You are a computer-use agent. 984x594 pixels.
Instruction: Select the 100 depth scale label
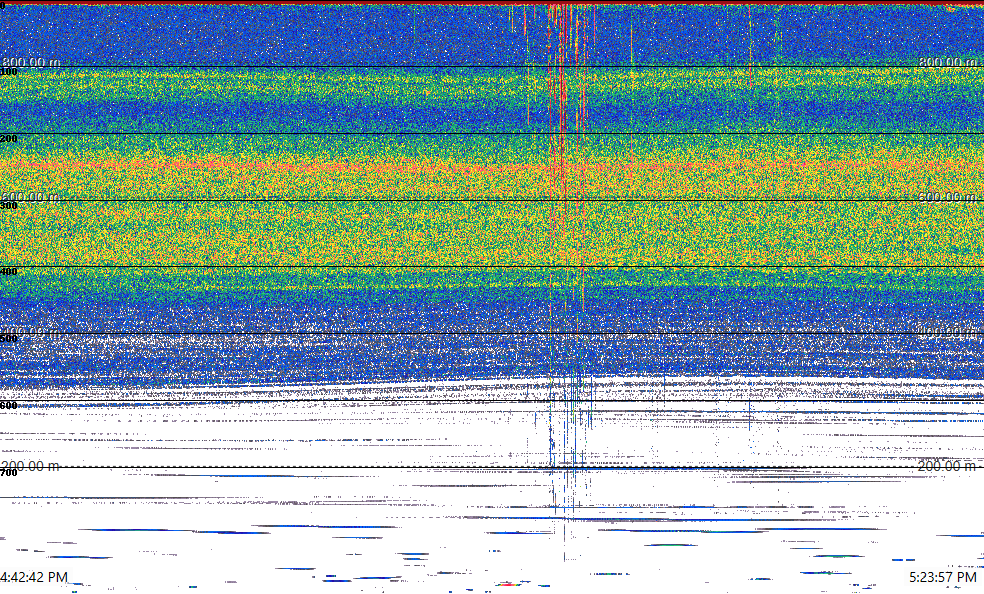click(9, 72)
